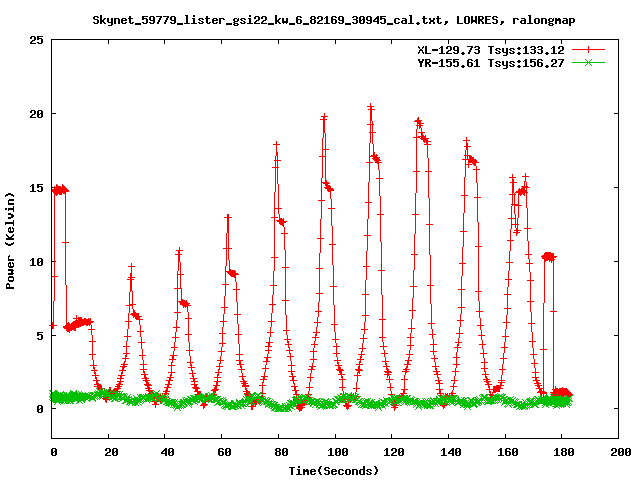Click the x-axis tick label 20

point(110,452)
